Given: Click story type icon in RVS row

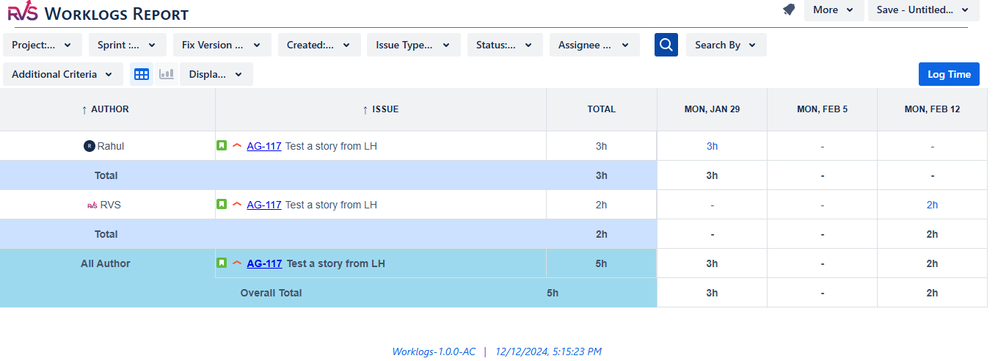Looking at the screenshot, I should [x=221, y=204].
